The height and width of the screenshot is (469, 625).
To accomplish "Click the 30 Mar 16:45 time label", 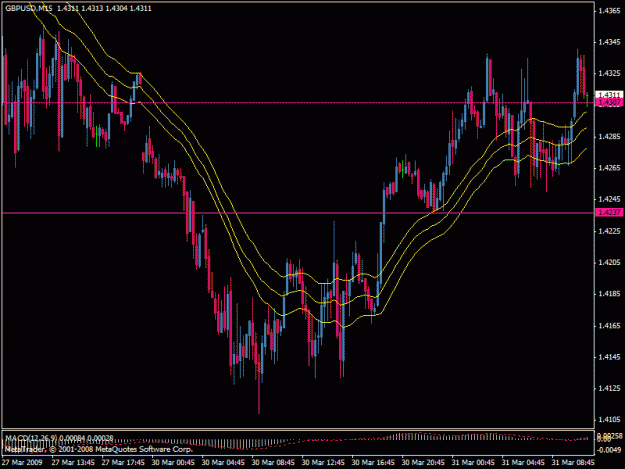I will [373, 463].
